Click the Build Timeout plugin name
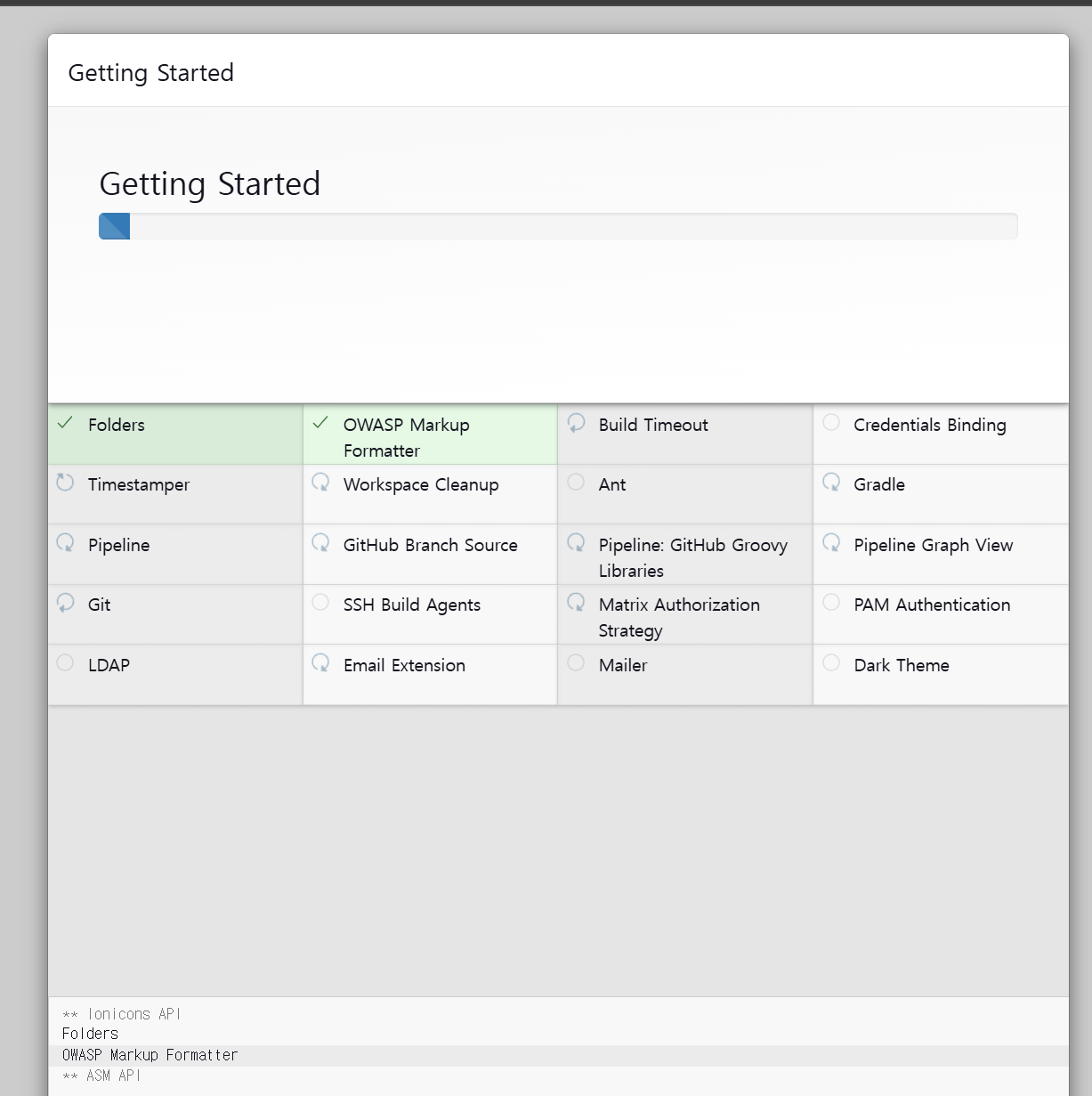 tap(653, 425)
